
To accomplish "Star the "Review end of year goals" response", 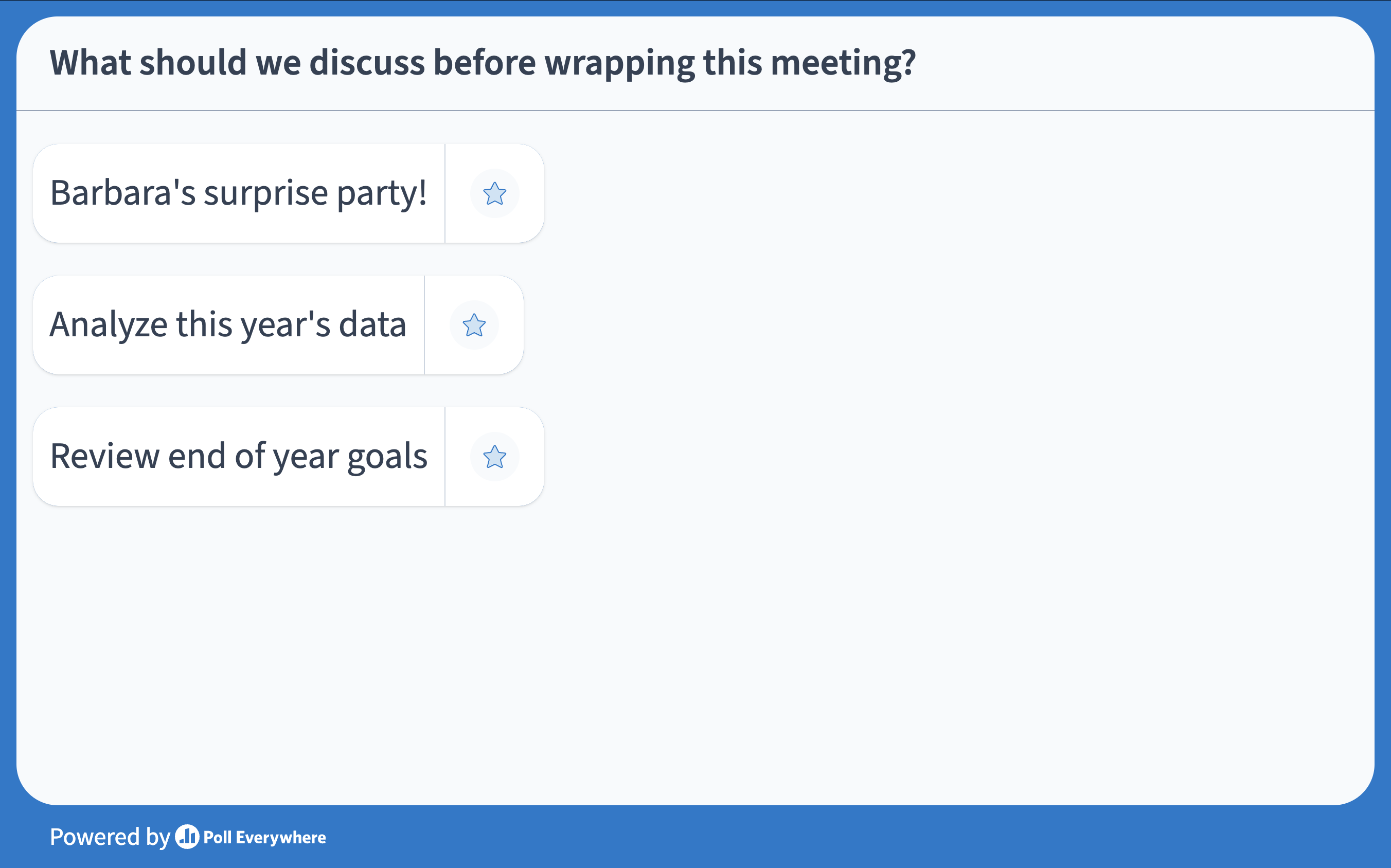I will point(494,457).
